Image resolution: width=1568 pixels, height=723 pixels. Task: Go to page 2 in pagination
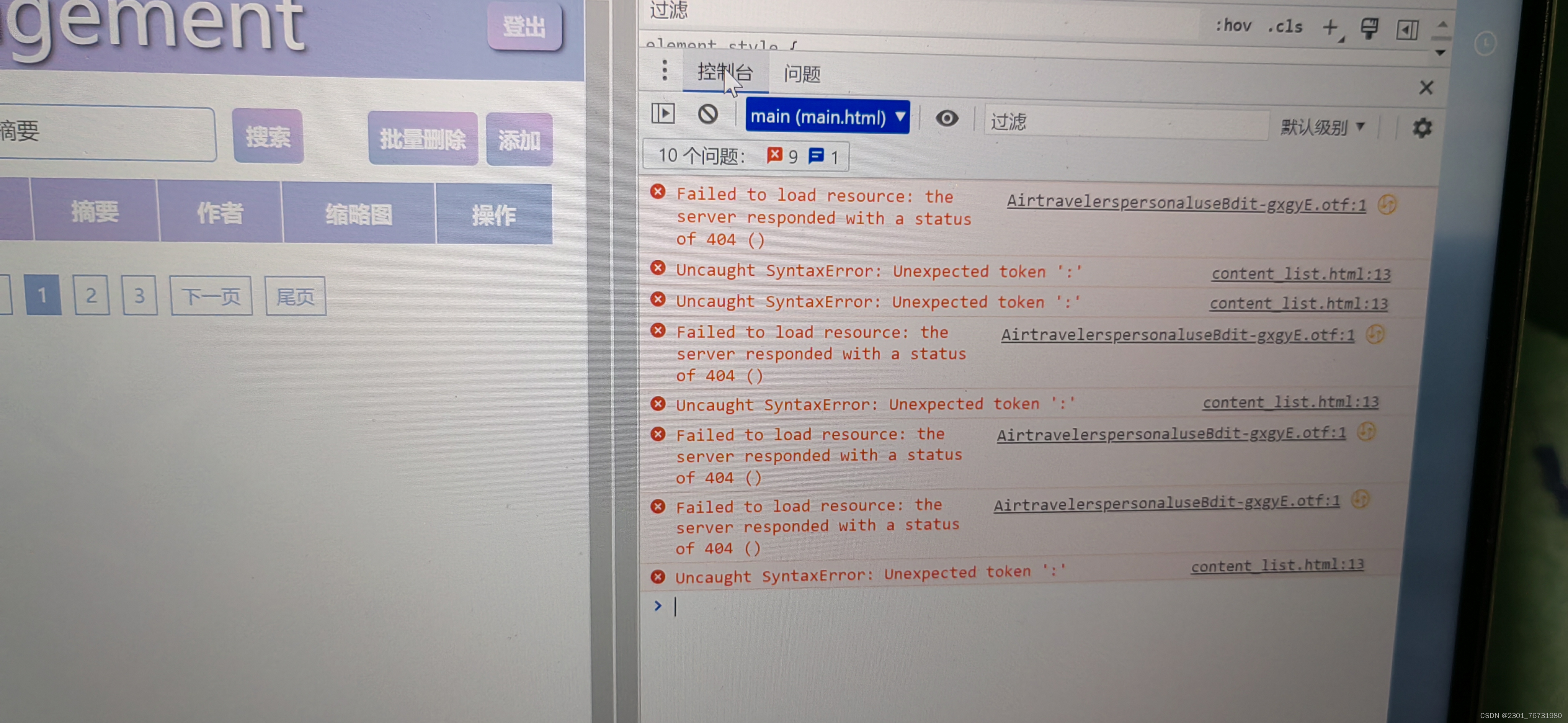pyautogui.click(x=91, y=295)
